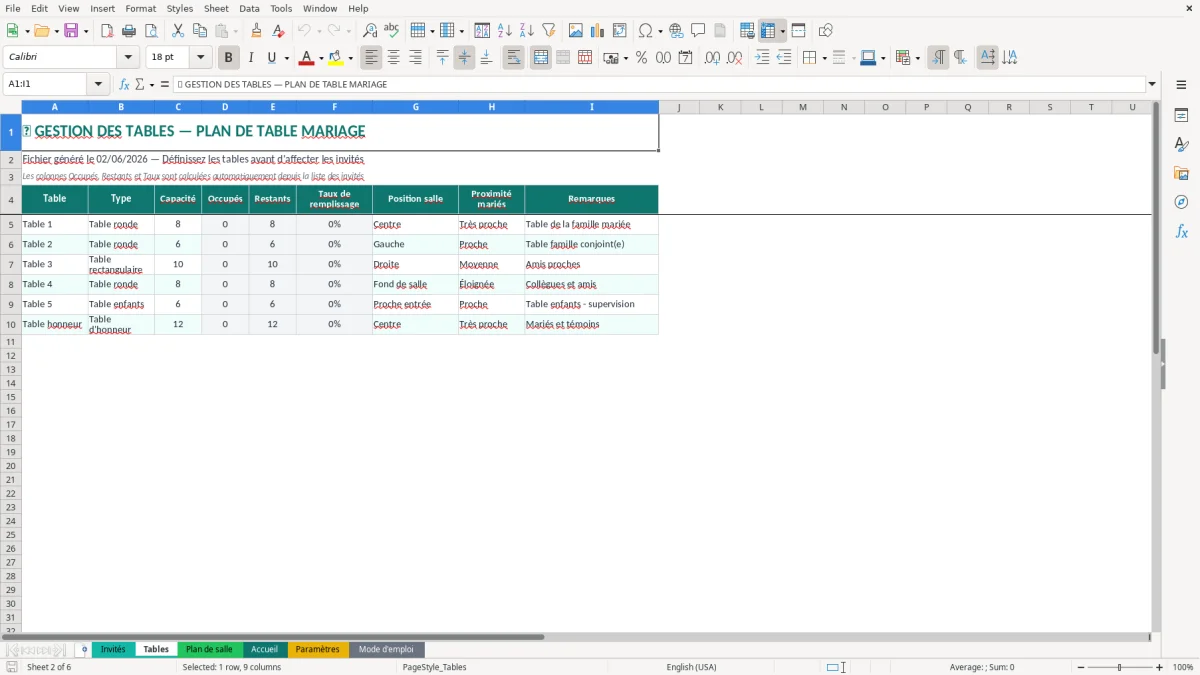Click the zoom out minus button
The width and height of the screenshot is (1200, 675).
pyautogui.click(x=1081, y=667)
